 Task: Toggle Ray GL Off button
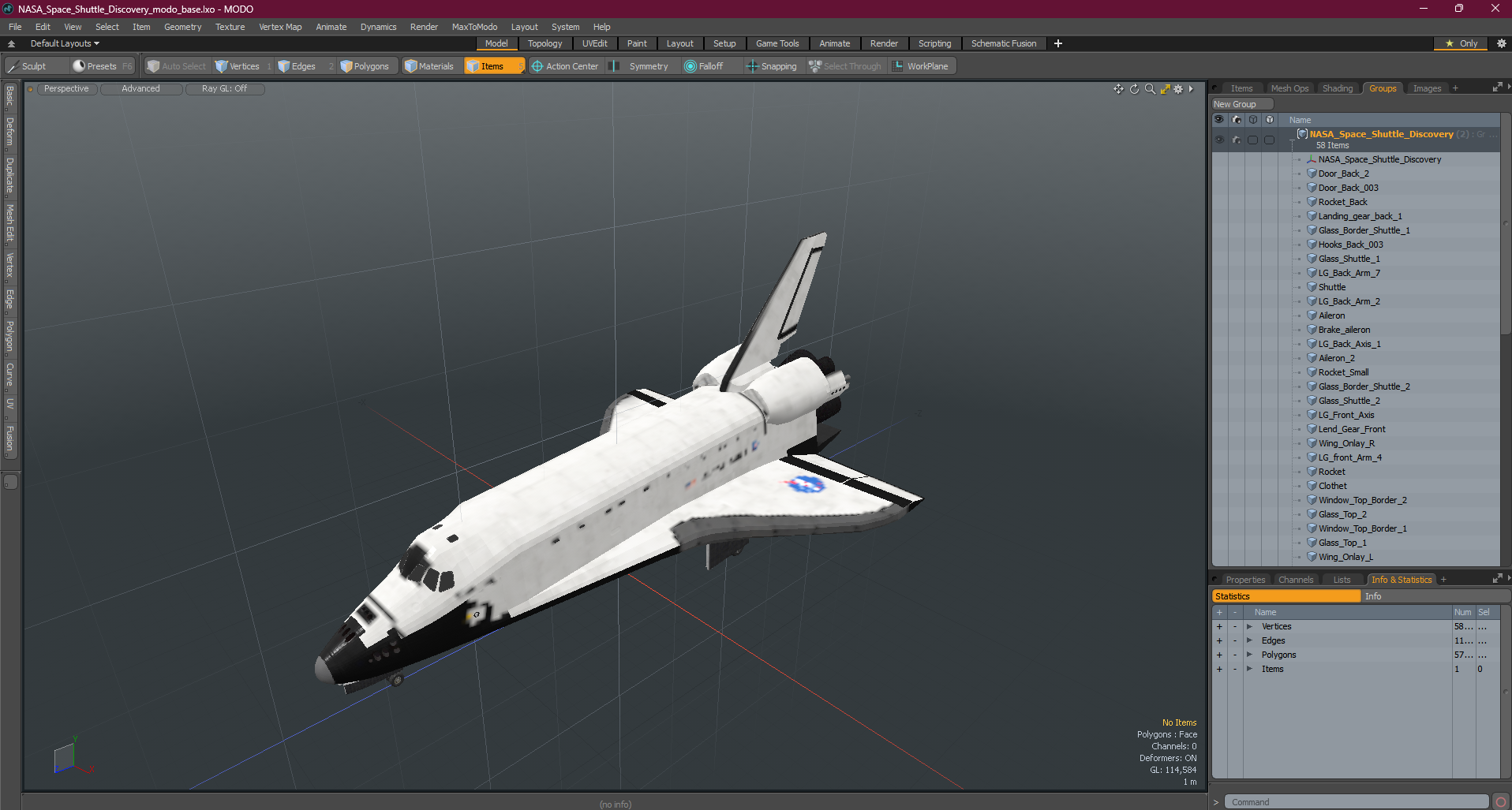click(224, 89)
